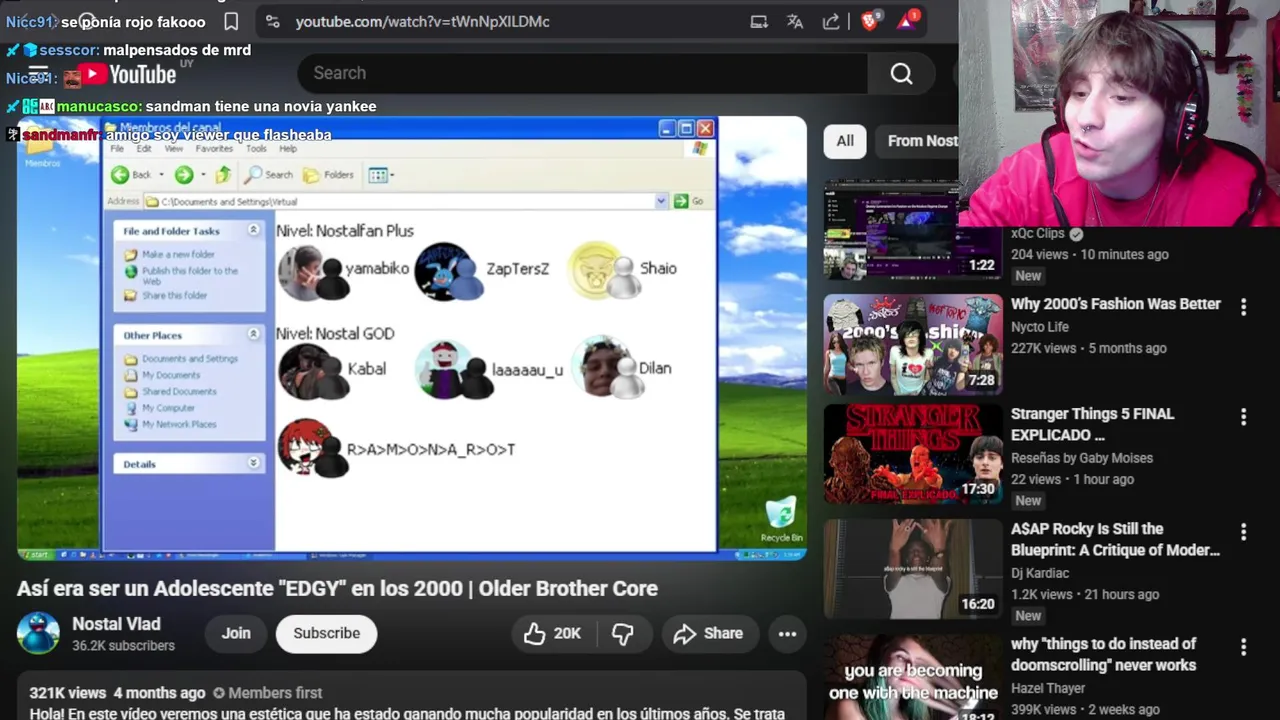Open A$AP Rocky critique thumbnail
Viewport: 1280px width, 720px height.
click(912, 569)
